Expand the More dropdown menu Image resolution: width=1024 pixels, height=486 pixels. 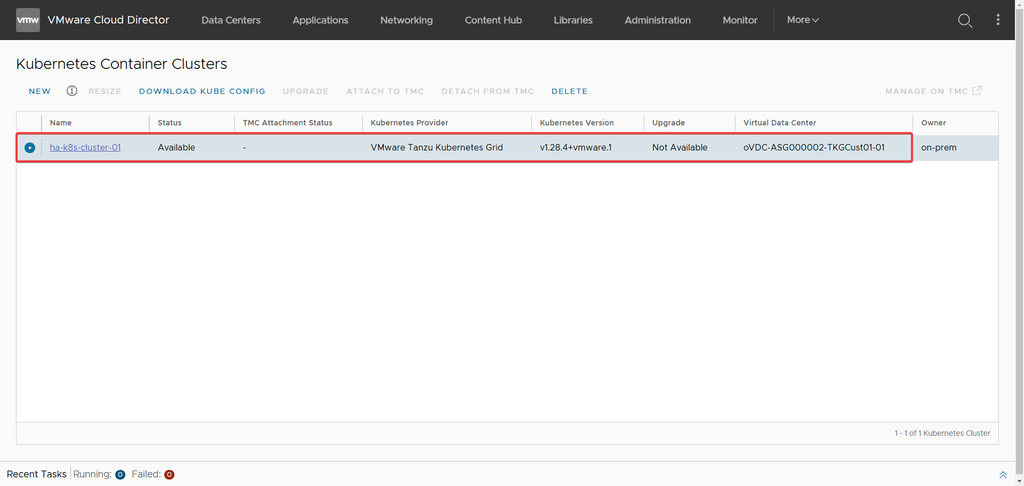click(803, 20)
